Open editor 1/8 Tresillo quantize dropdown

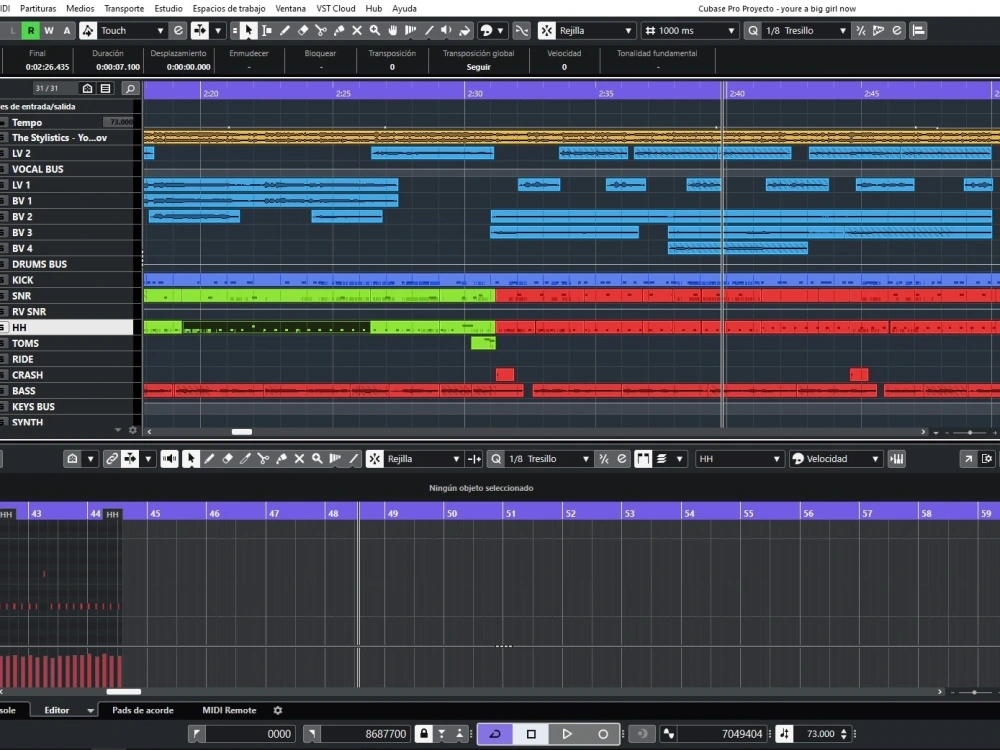tap(548, 459)
